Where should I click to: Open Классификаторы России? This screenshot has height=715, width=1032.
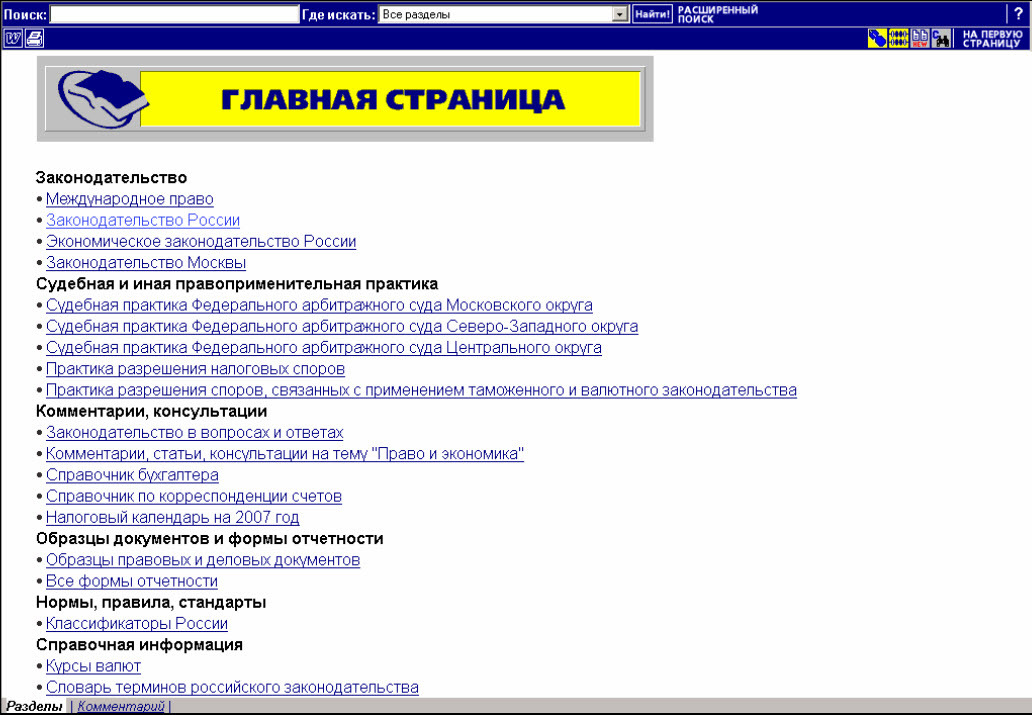coord(135,623)
